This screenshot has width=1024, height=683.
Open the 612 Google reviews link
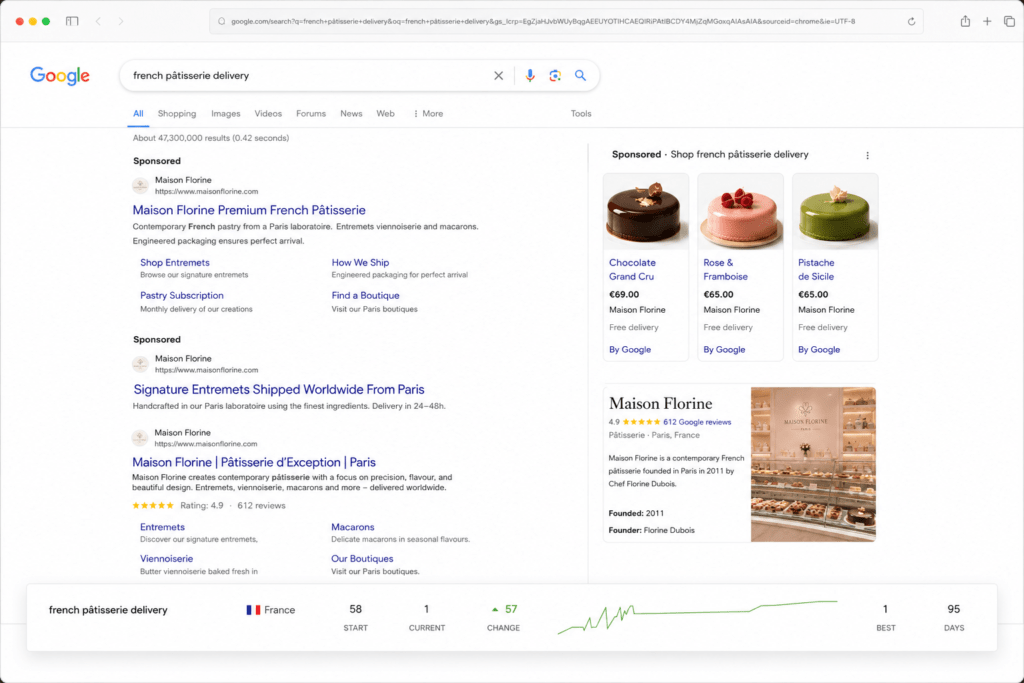tap(697, 422)
